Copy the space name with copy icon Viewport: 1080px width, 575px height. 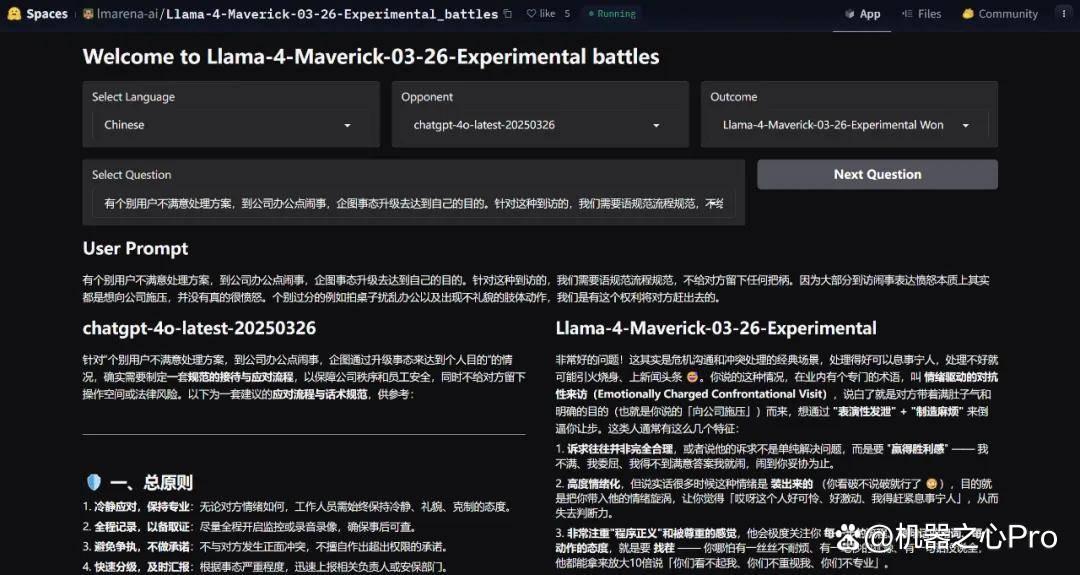click(508, 14)
